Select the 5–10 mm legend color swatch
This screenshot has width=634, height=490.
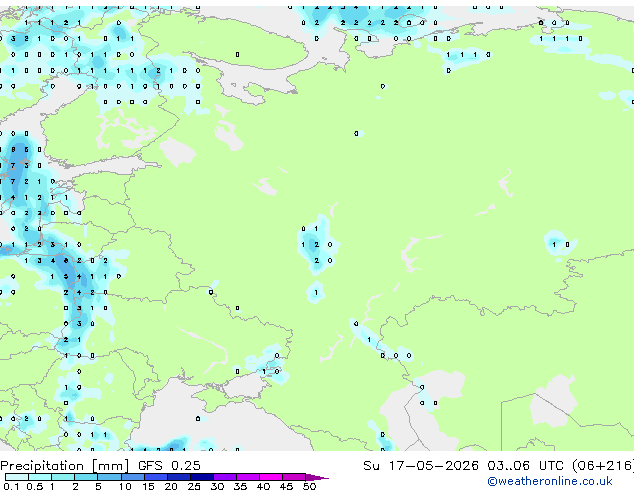(x=109, y=477)
